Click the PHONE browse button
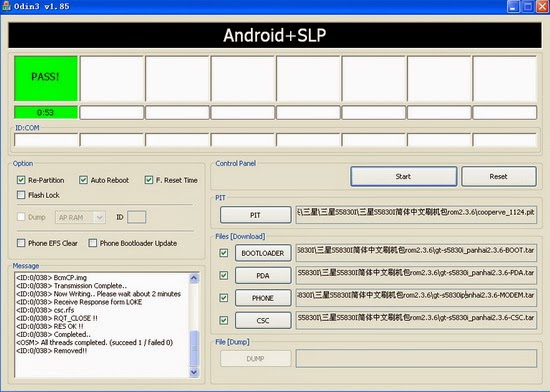This screenshot has width=550, height=392. point(263,298)
